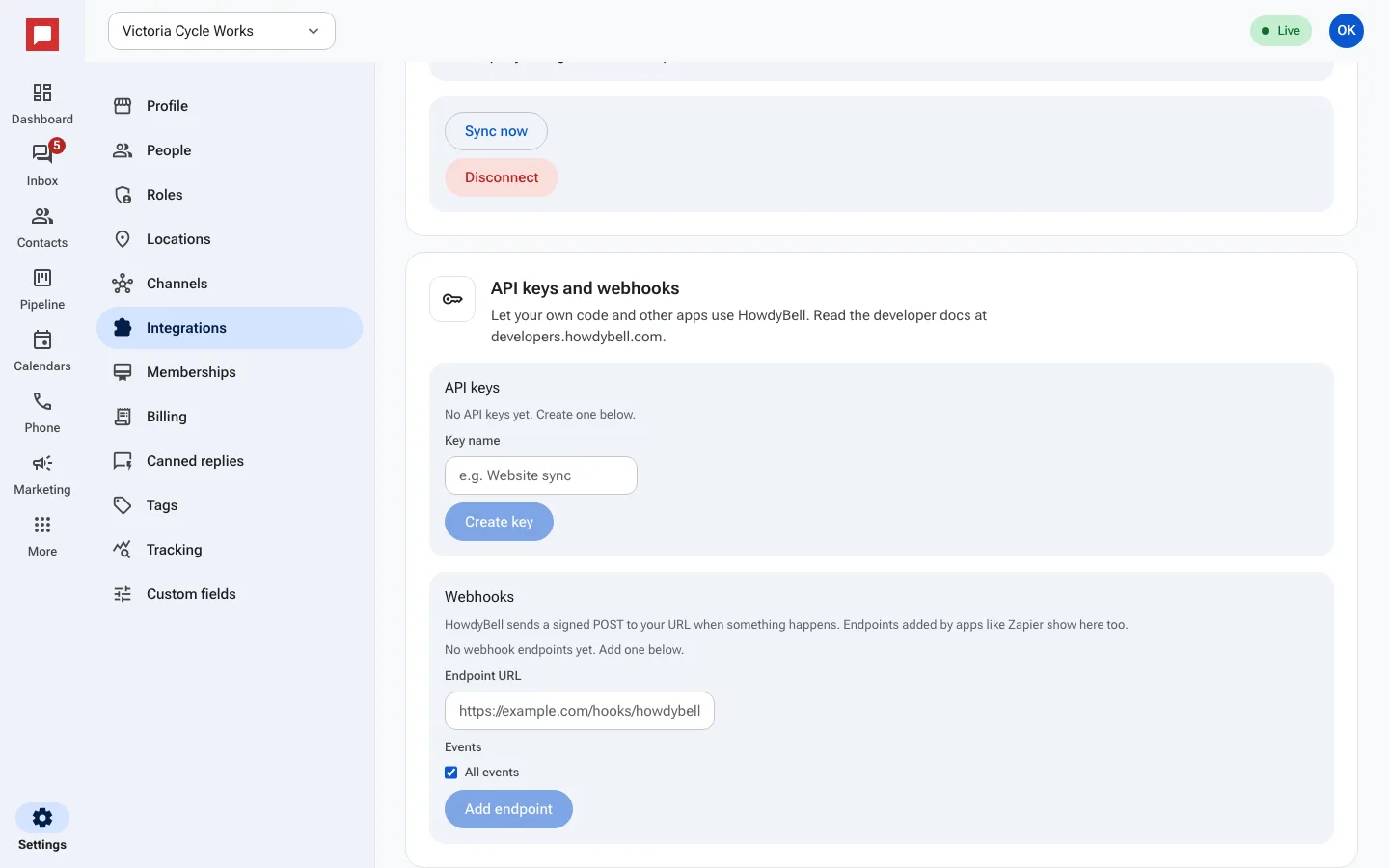
Task: Open the Pipeline board icon
Action: 42,278
